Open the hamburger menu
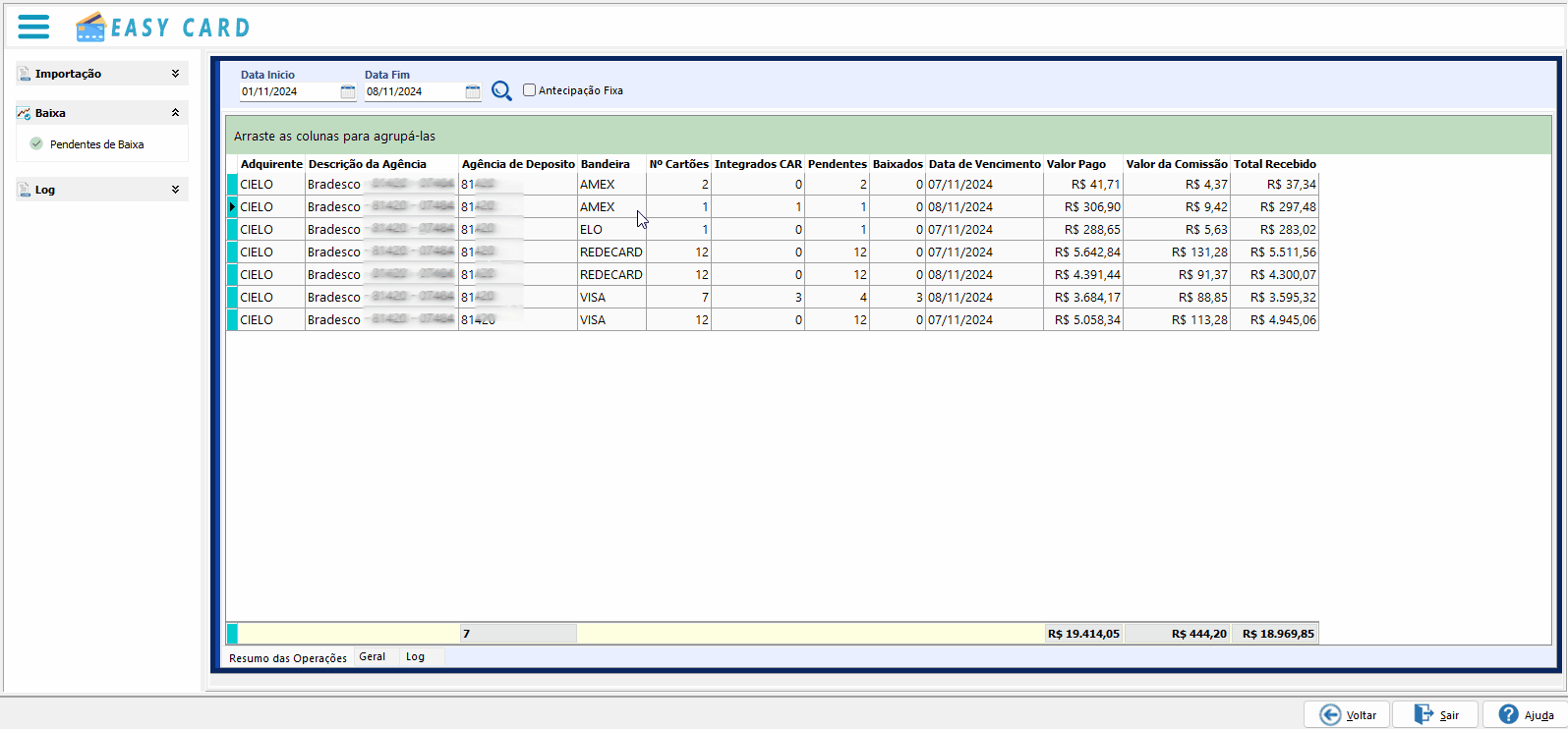The image size is (1568, 729). coord(33,27)
